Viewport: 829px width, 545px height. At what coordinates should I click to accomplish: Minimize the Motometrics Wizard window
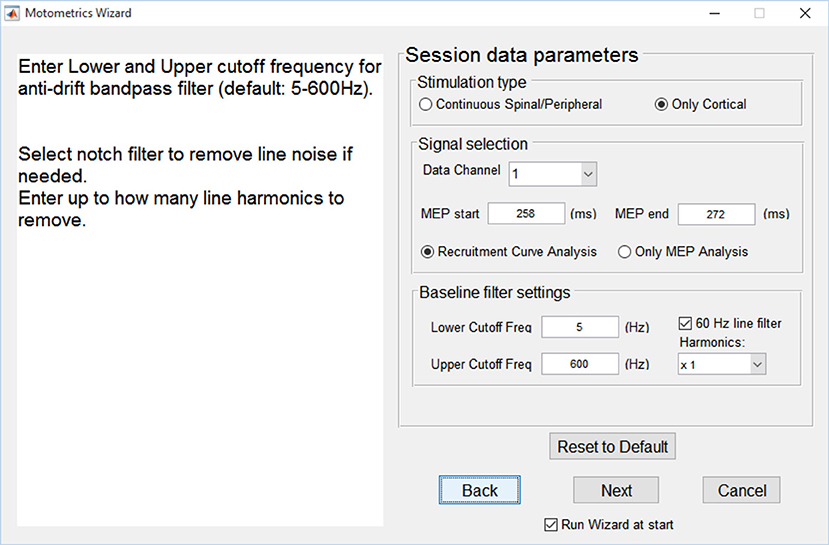pos(715,13)
